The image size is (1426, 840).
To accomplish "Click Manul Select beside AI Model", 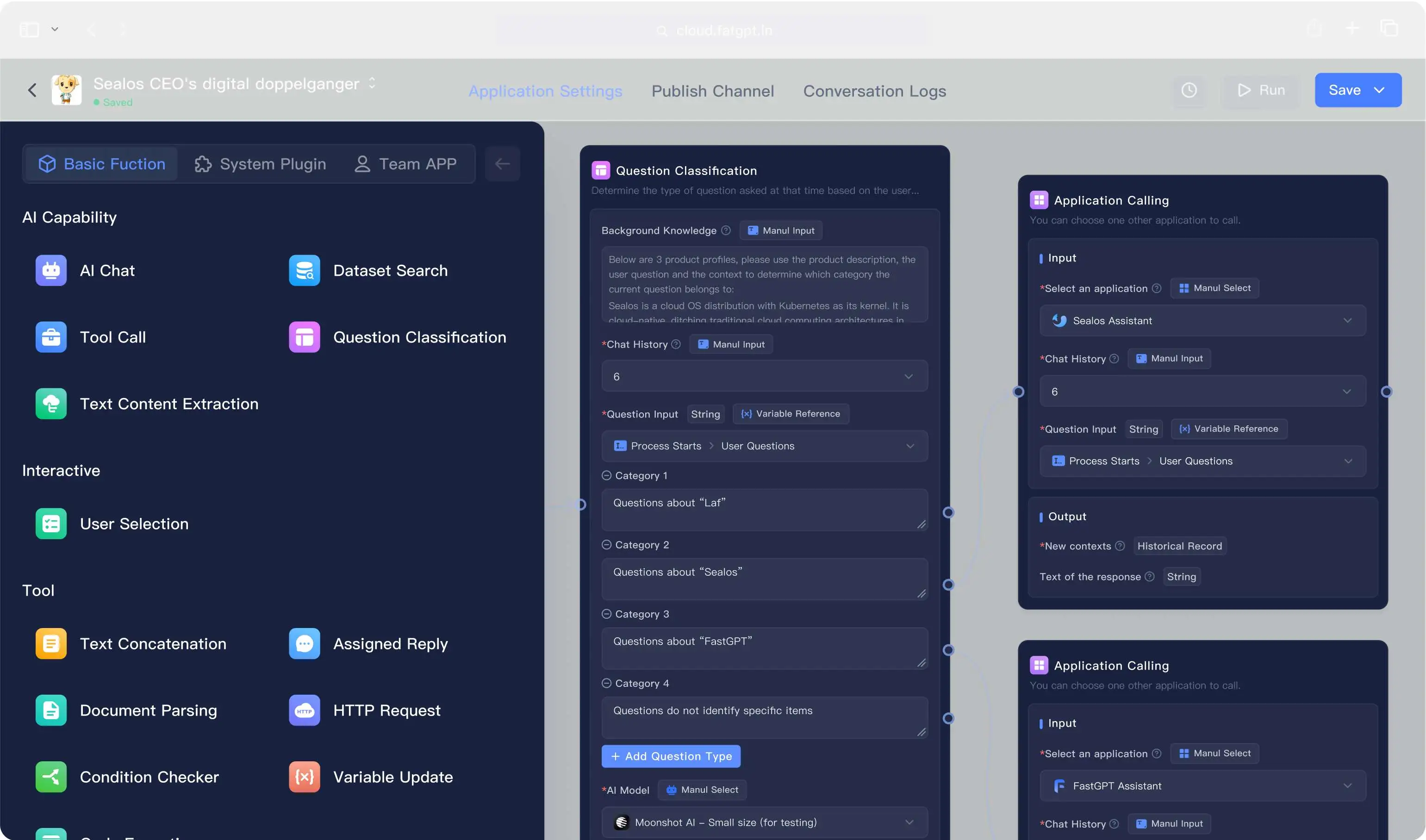I will (x=702, y=790).
